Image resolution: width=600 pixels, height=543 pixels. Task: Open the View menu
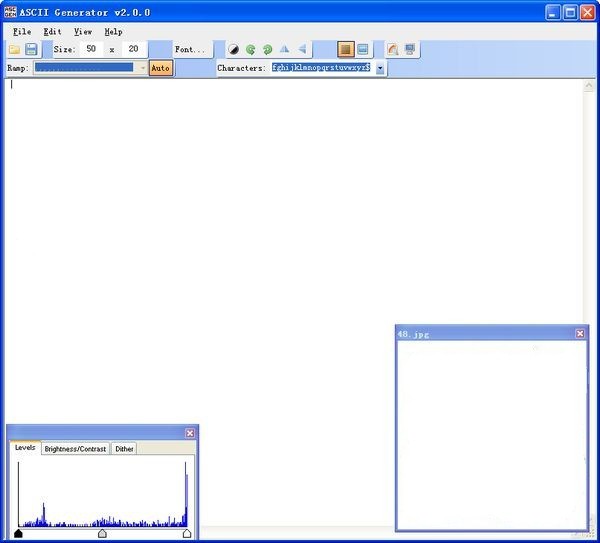(x=83, y=32)
